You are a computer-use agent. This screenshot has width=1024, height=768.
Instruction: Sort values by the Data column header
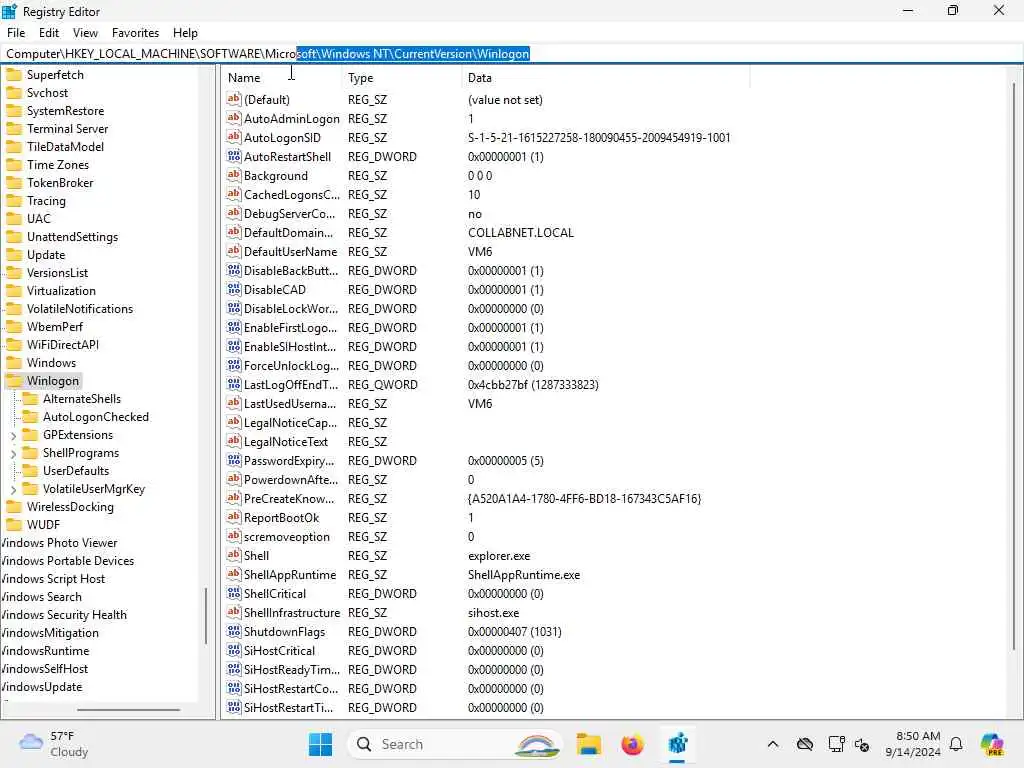pyautogui.click(x=606, y=78)
